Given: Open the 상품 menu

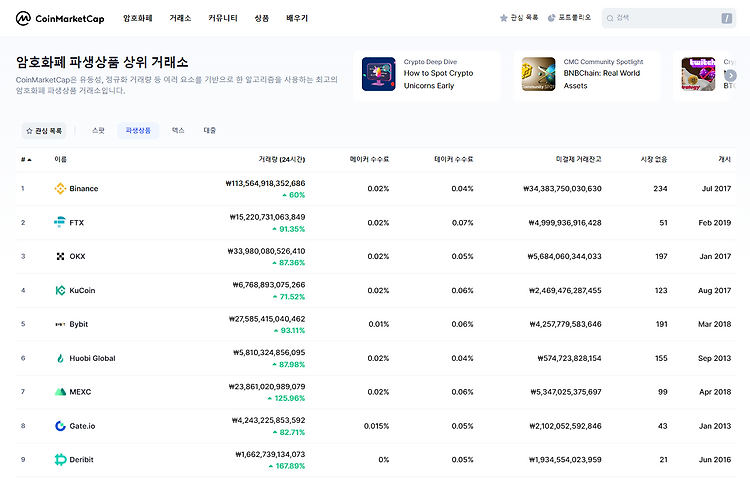Looking at the screenshot, I should click(x=261, y=18).
